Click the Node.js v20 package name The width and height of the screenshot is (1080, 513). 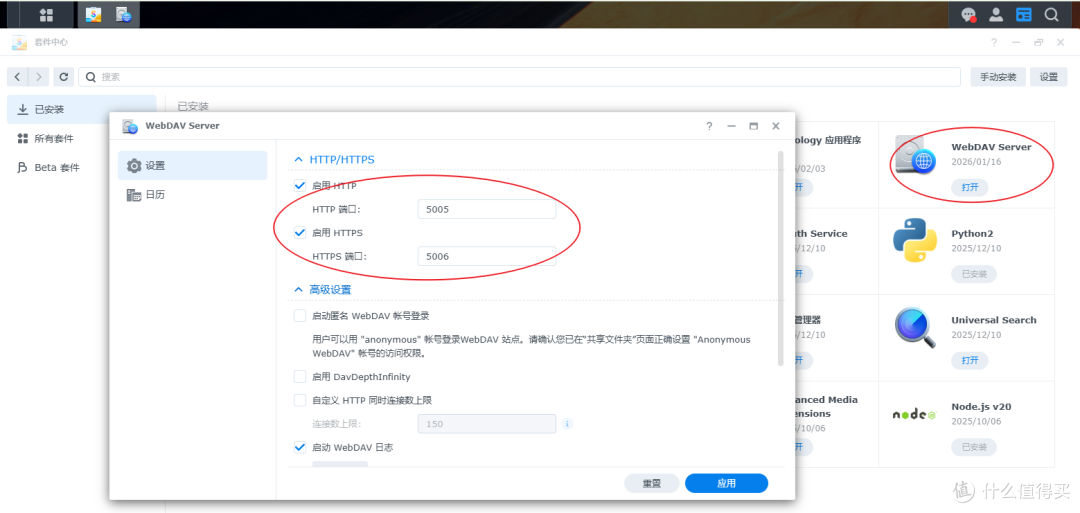[981, 406]
